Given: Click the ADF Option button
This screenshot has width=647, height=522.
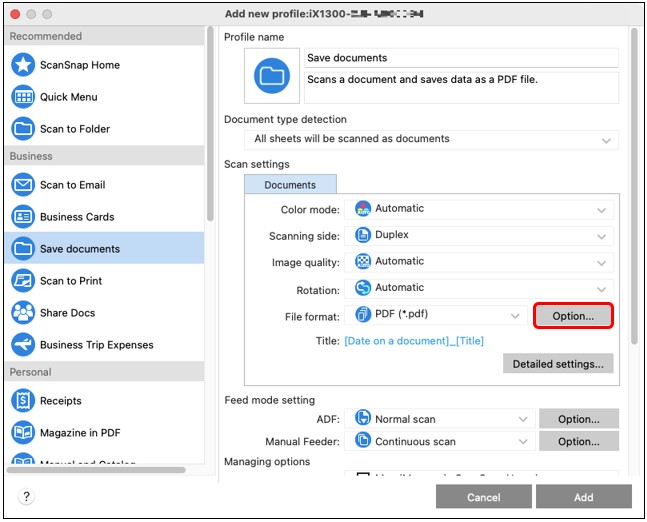Looking at the screenshot, I should pyautogui.click(x=579, y=419).
